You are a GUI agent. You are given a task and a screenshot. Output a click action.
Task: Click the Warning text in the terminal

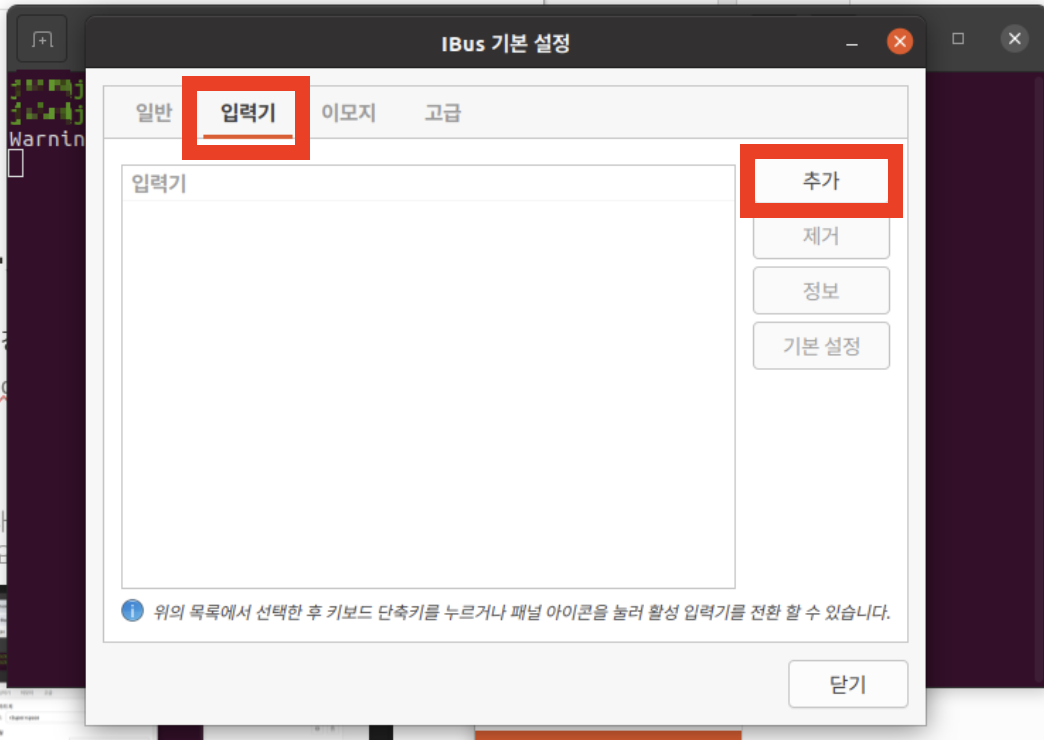point(47,139)
